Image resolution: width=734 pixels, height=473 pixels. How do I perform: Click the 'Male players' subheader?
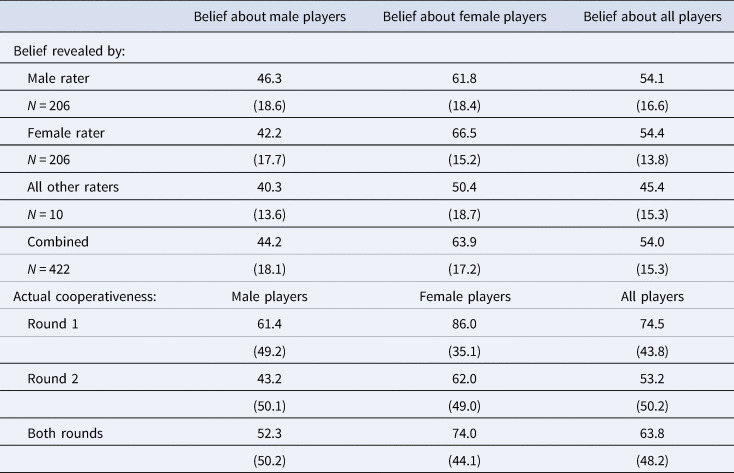point(270,296)
